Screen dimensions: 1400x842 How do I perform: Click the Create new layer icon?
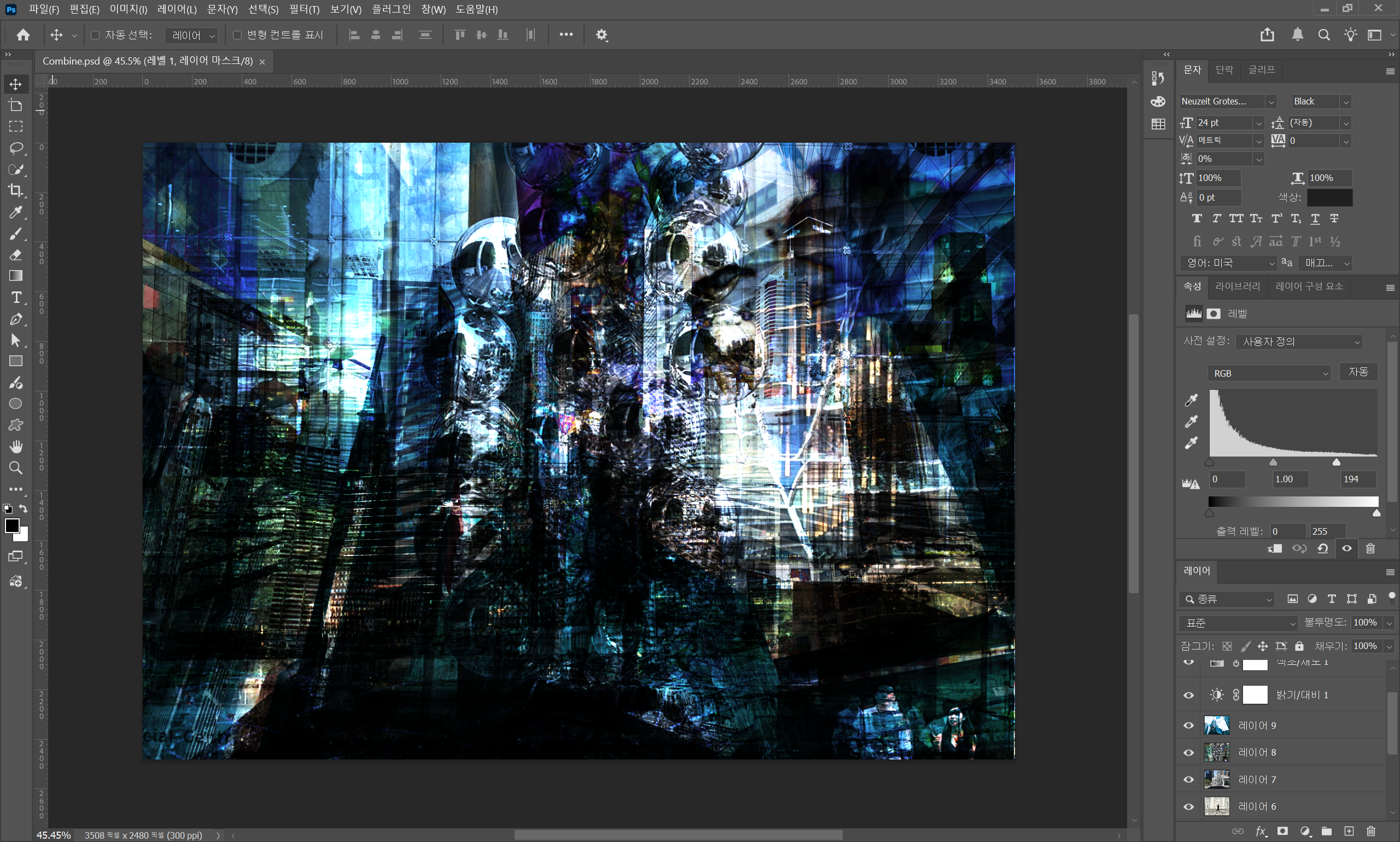[x=1350, y=832]
